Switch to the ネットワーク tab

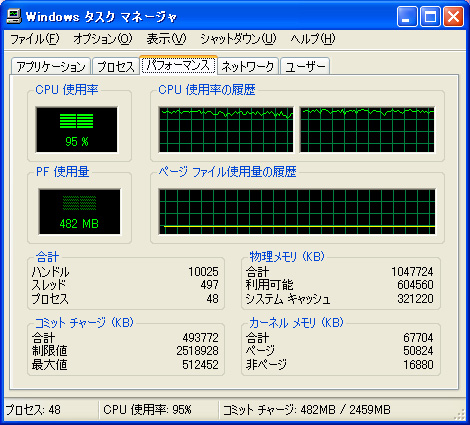(248, 66)
